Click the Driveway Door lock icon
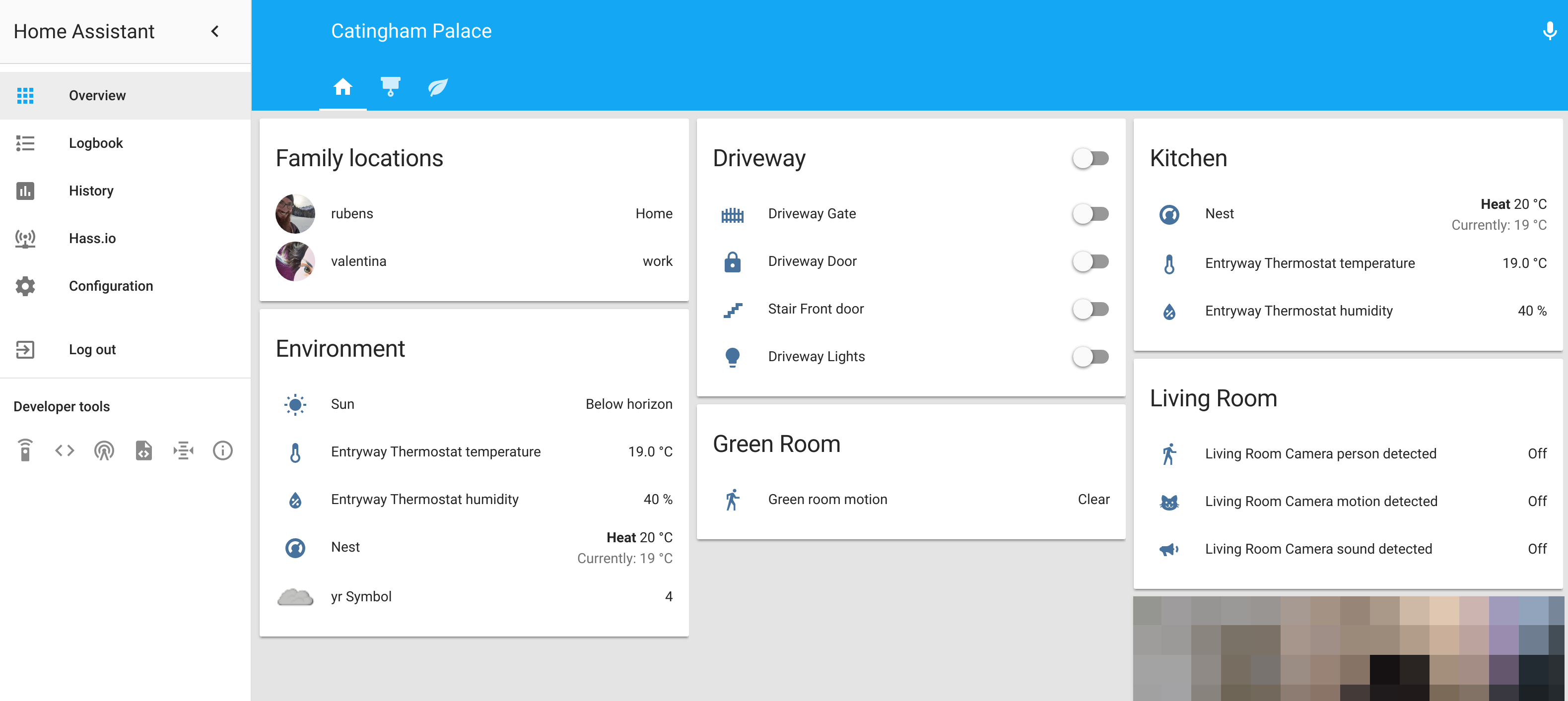 tap(732, 261)
